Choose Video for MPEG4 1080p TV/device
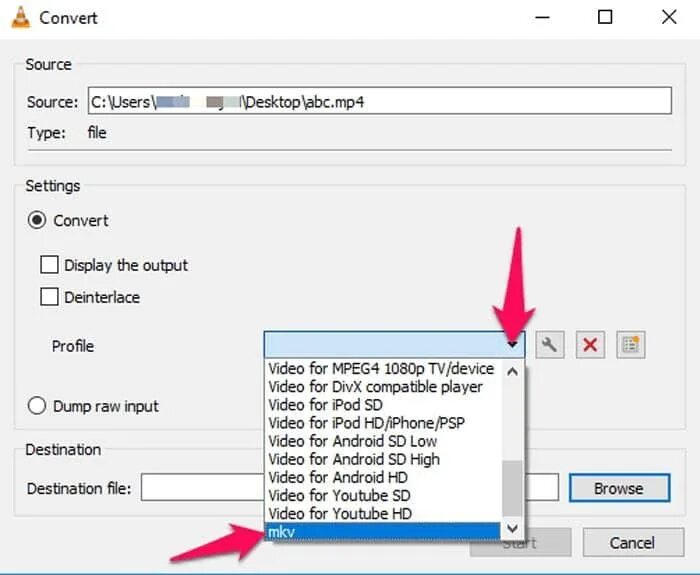The height and width of the screenshot is (575, 700). 382,369
